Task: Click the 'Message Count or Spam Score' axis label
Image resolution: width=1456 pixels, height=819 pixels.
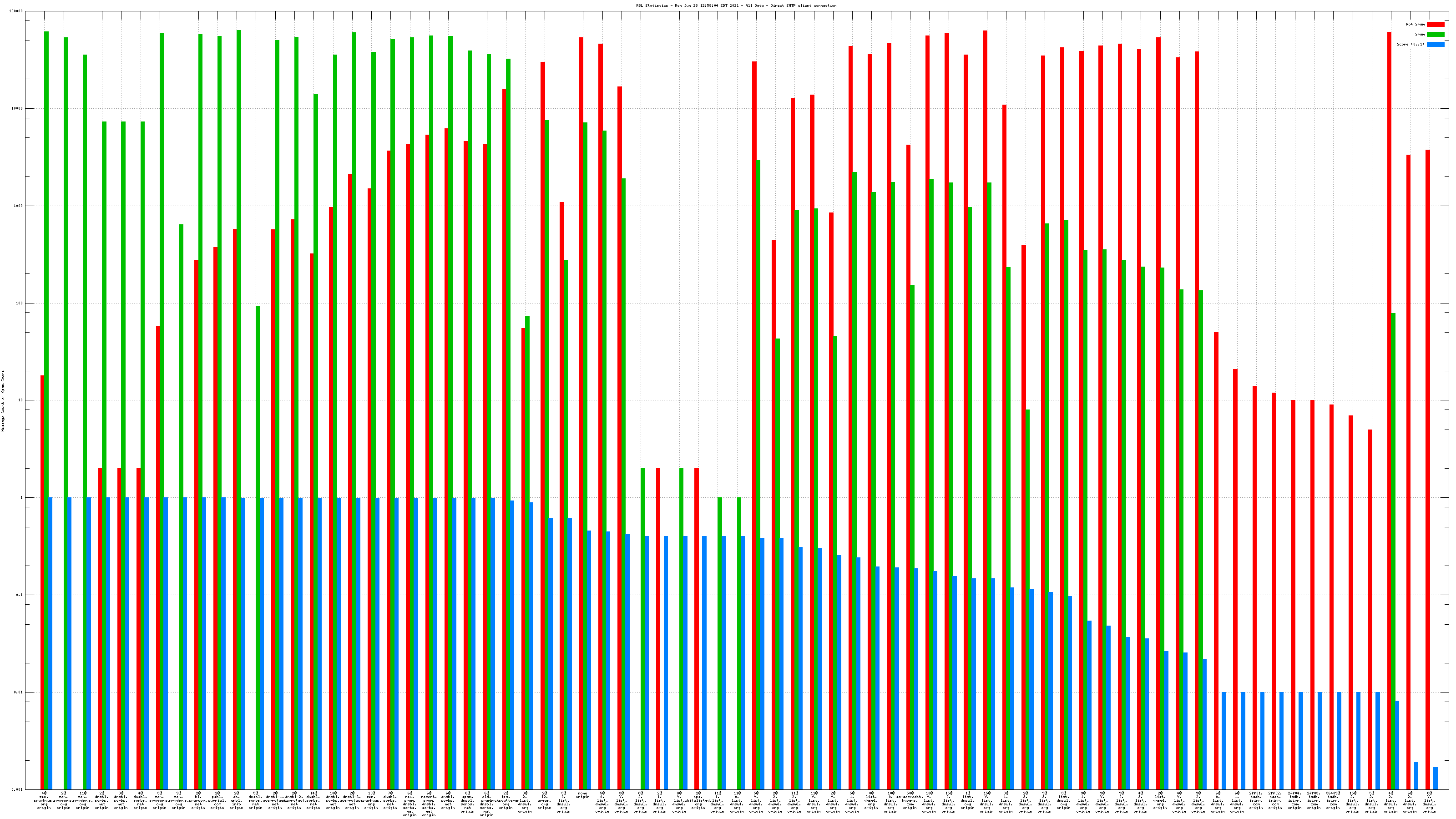Action: click(x=3, y=401)
